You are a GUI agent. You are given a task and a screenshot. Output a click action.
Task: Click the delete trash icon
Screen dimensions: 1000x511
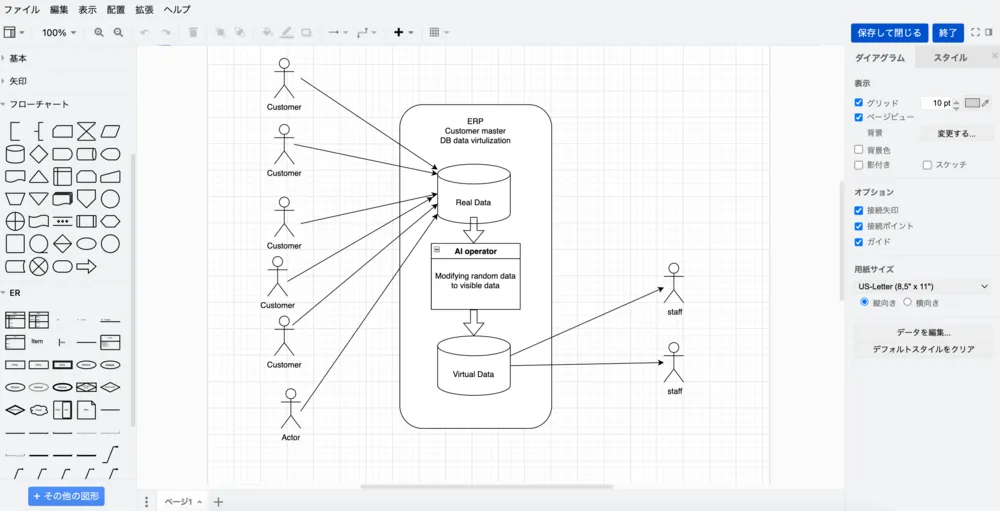(193, 33)
